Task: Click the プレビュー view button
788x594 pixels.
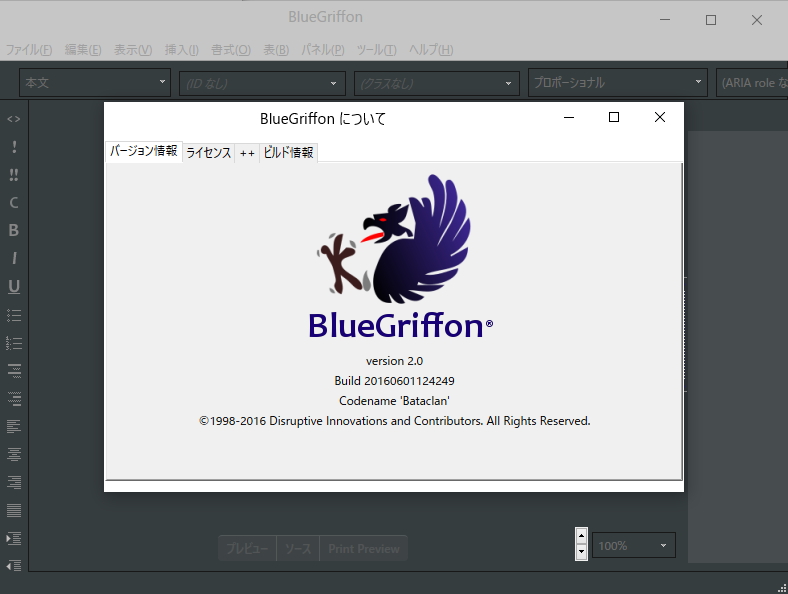Action: point(247,548)
